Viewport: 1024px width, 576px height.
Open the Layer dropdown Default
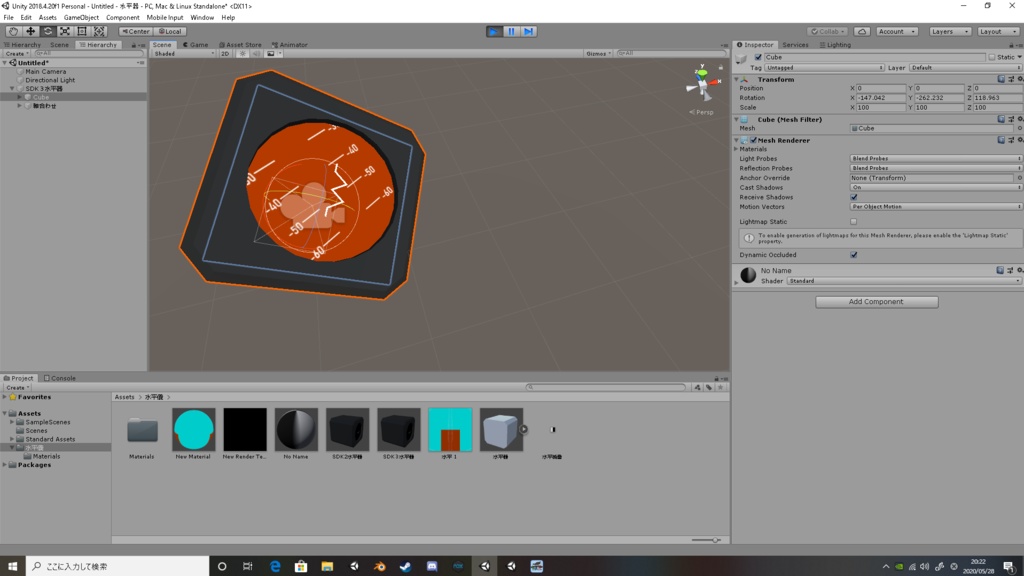coord(965,68)
